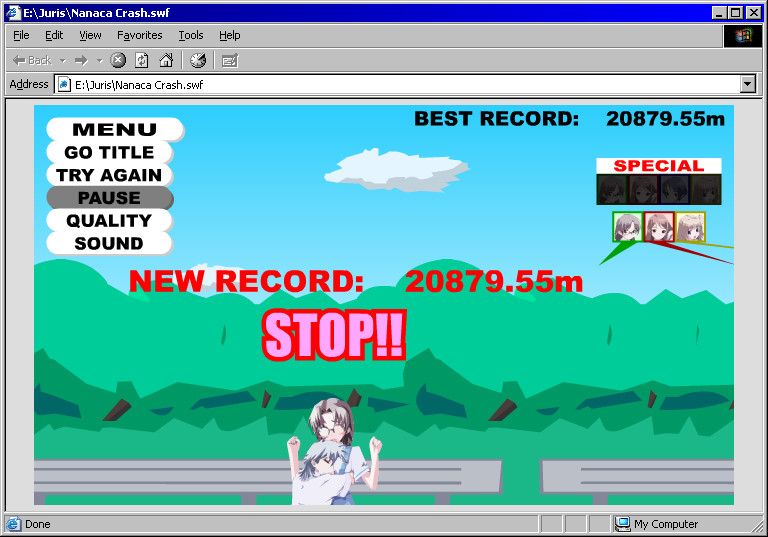Click the Home toolbar icon

click(166, 60)
